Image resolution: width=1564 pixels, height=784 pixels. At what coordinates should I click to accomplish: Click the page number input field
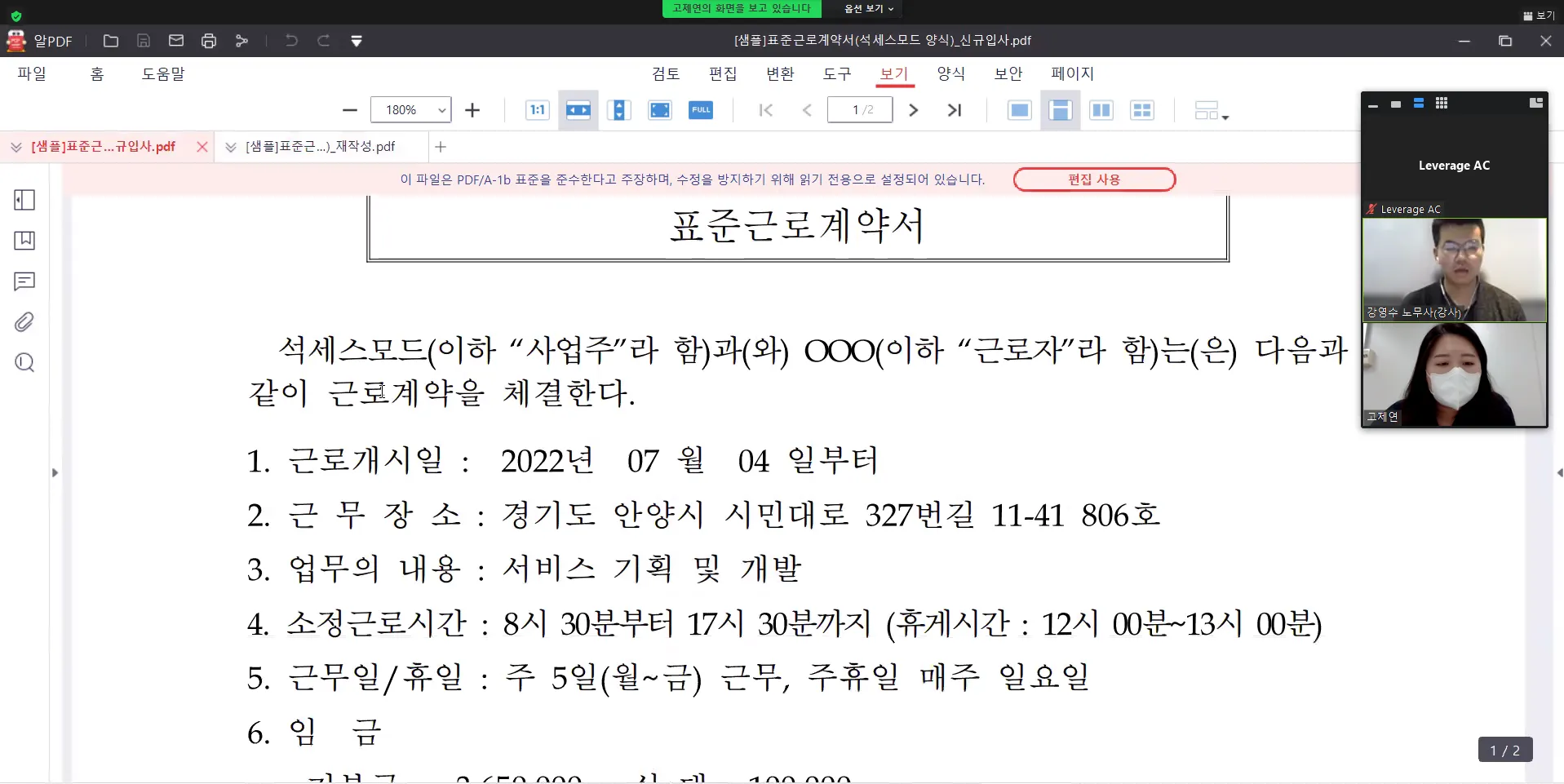(860, 110)
